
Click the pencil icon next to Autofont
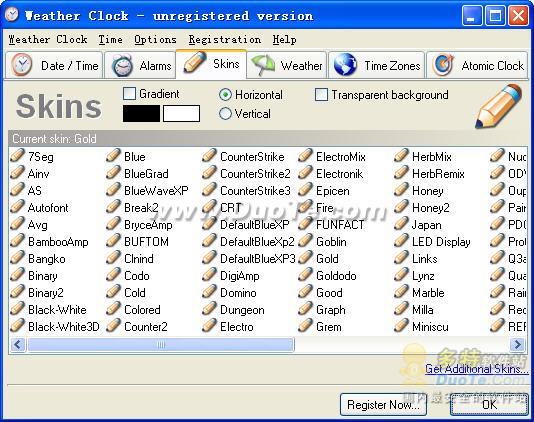pos(17,207)
